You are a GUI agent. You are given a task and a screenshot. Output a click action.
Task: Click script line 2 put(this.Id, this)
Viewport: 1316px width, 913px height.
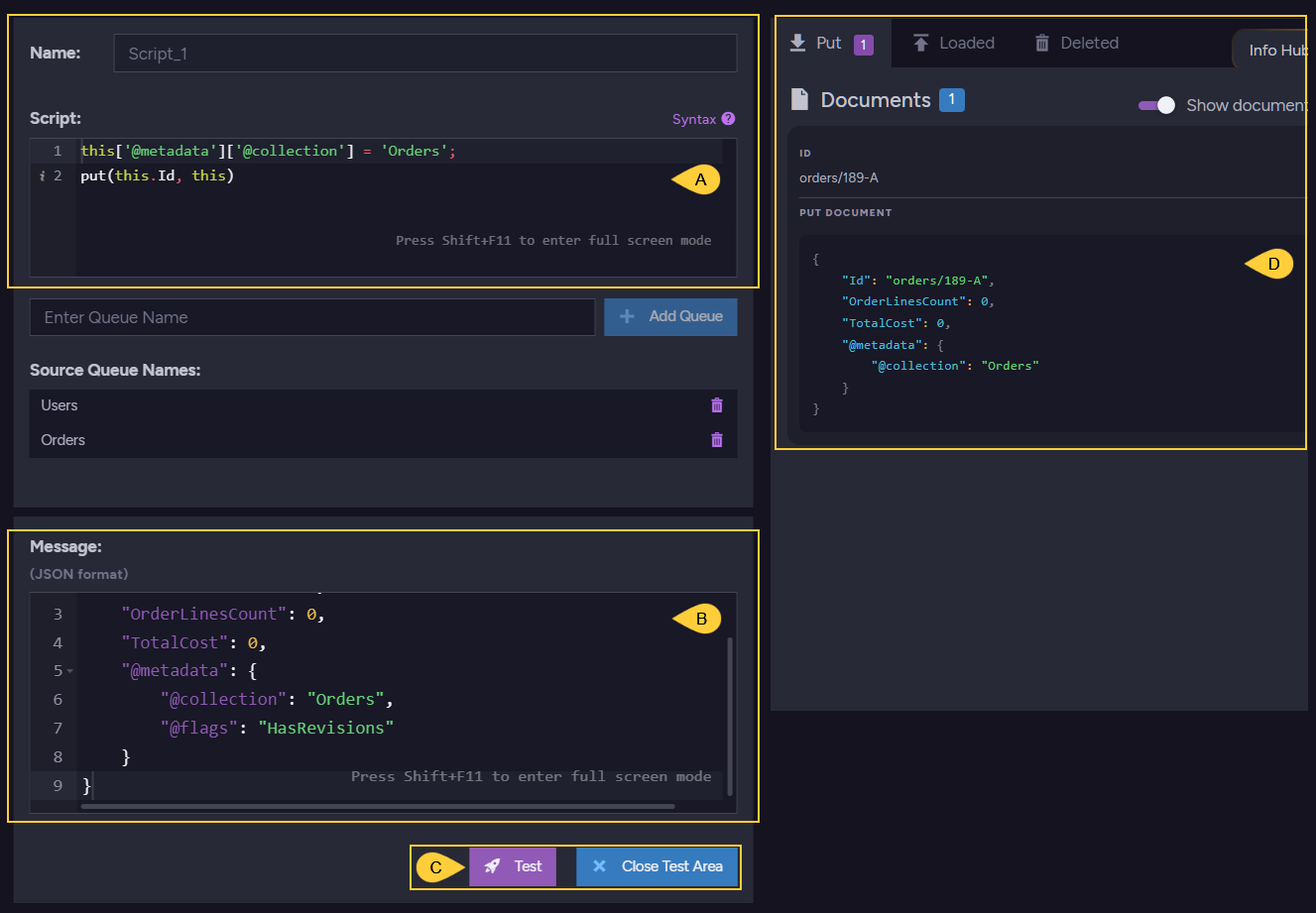coord(157,175)
